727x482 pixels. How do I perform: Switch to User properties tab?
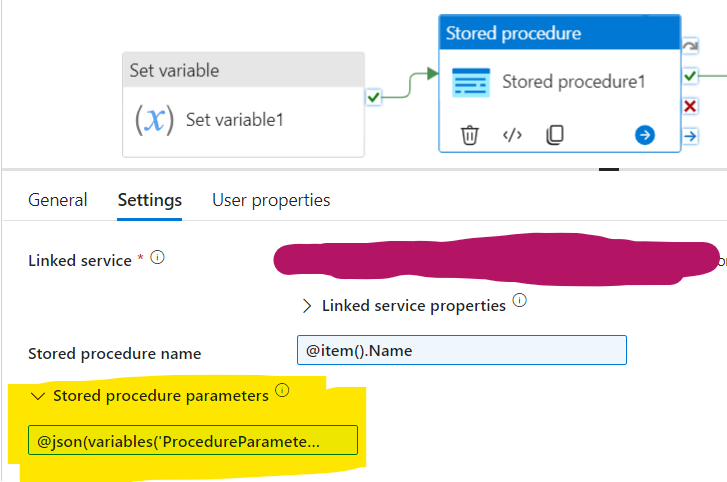pyautogui.click(x=271, y=200)
